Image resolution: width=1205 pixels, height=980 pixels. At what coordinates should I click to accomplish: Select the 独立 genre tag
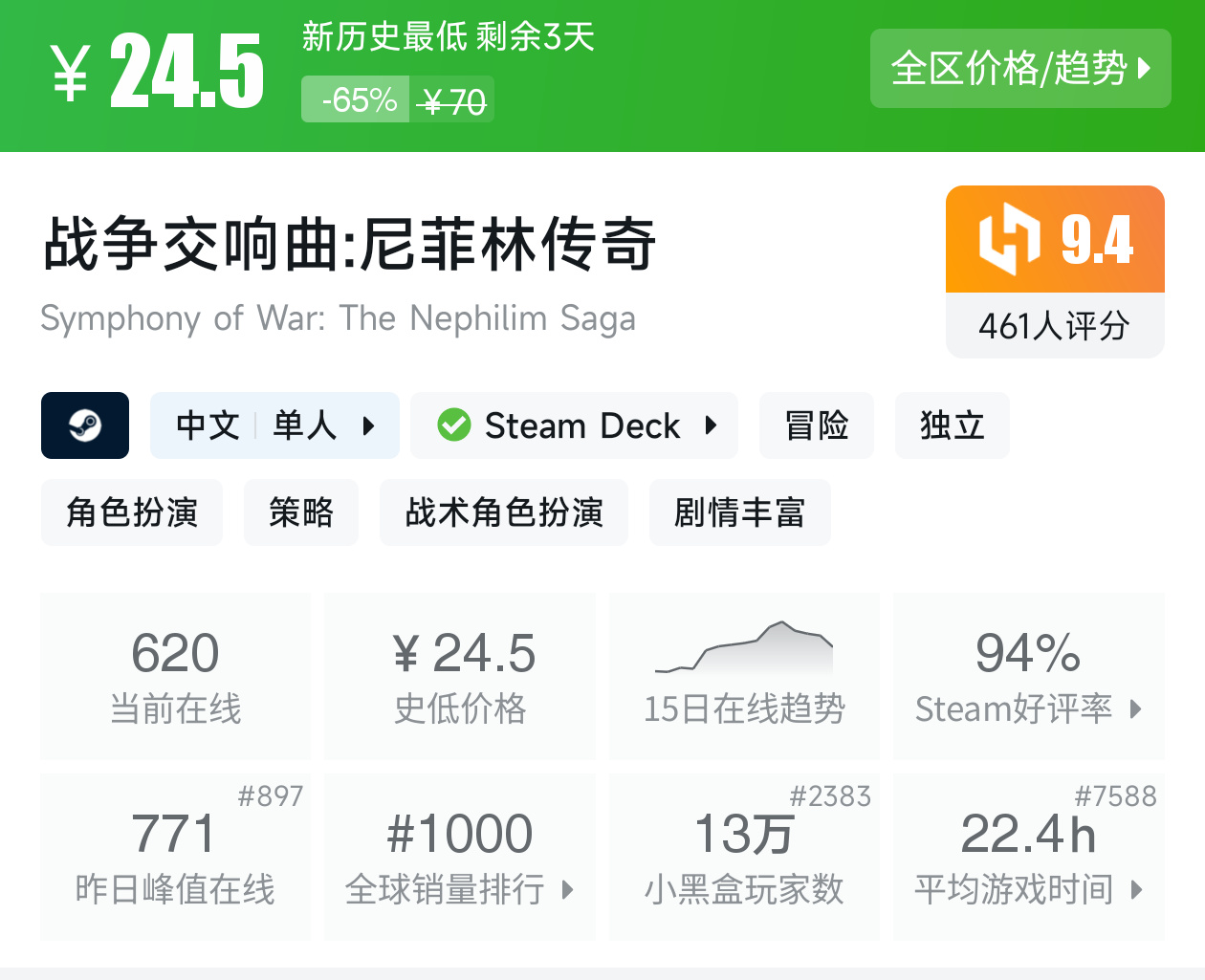coord(952,425)
